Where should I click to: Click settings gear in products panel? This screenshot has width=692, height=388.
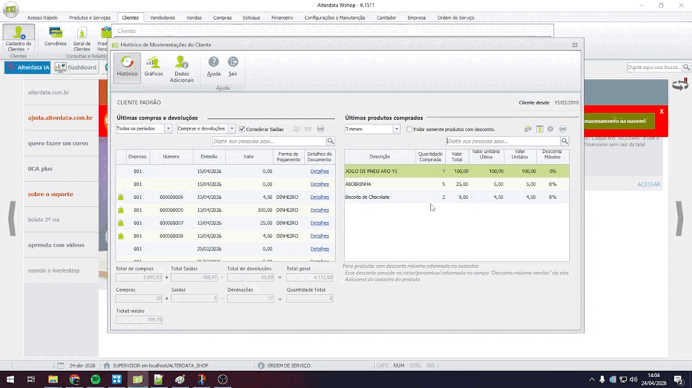550,129
